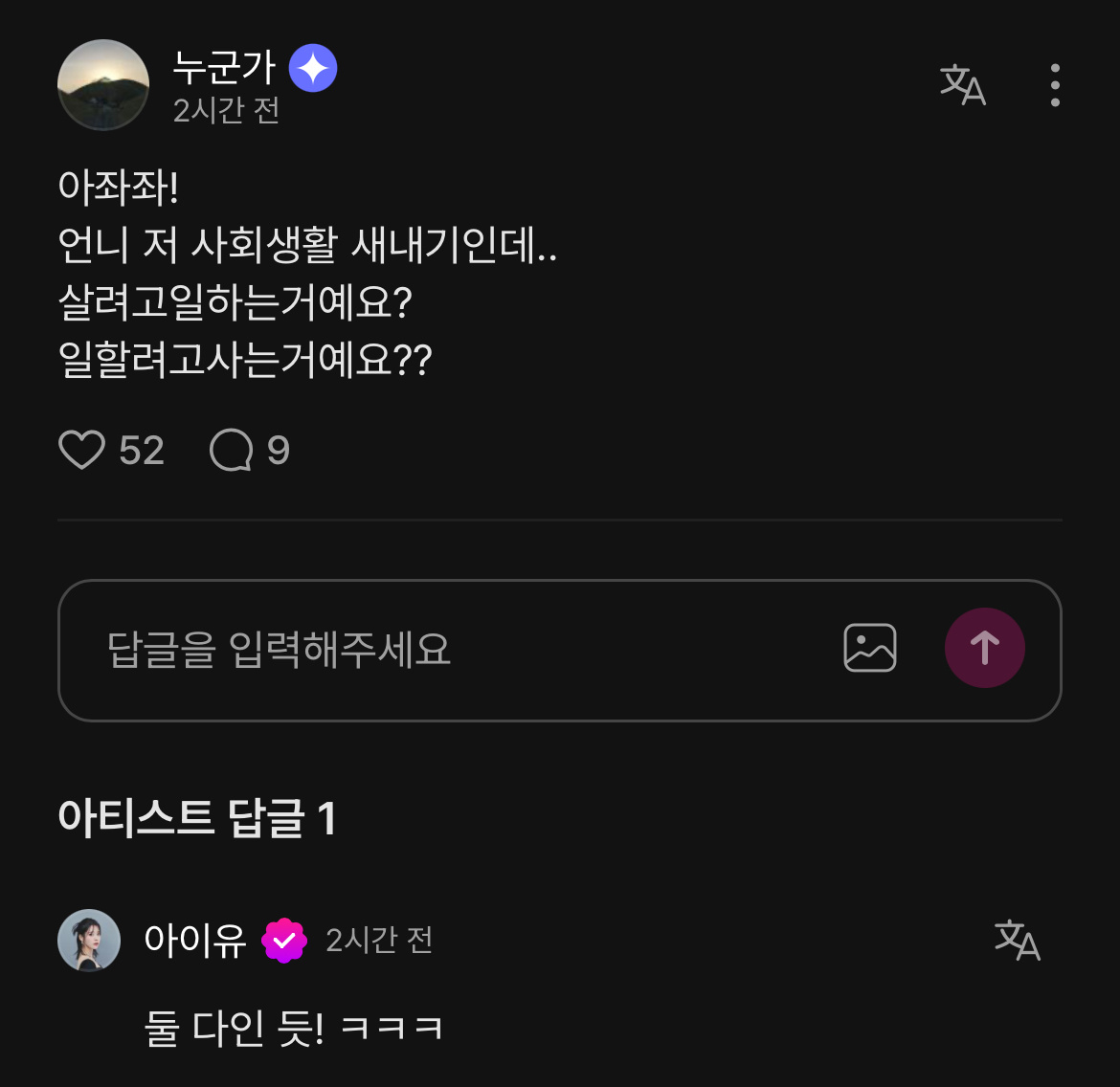Click the image attach icon in reply box
The width and height of the screenshot is (1120, 1087).
[x=869, y=649]
